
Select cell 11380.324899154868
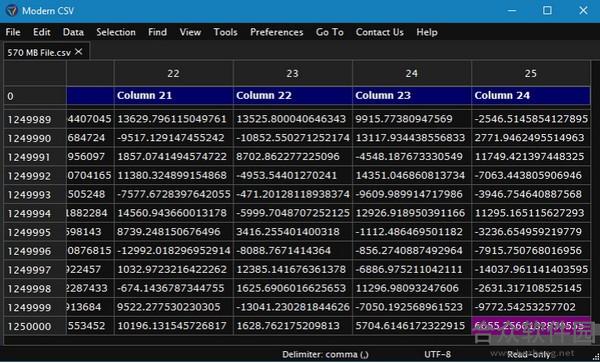pyautogui.click(x=173, y=175)
